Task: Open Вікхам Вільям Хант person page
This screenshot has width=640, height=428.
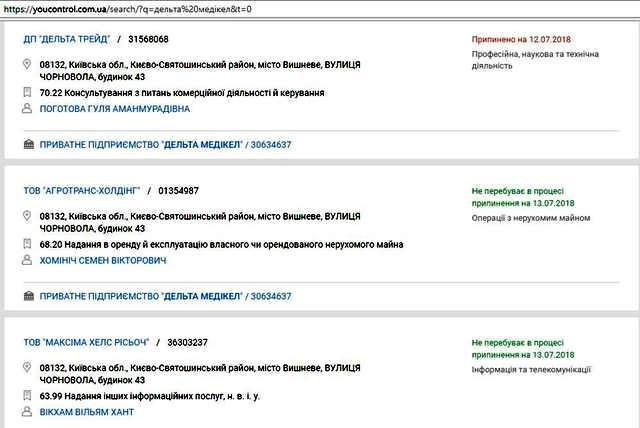Action: coord(86,411)
